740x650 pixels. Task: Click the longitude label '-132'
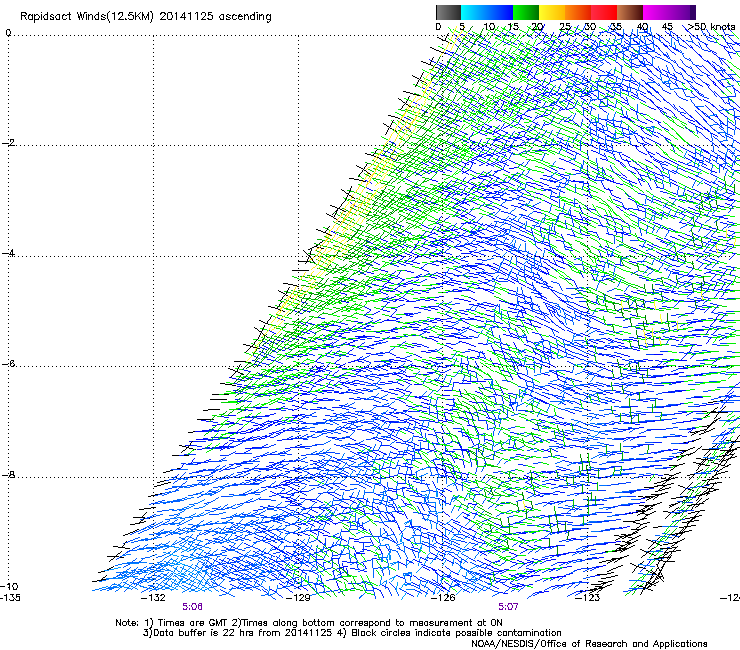click(153, 598)
